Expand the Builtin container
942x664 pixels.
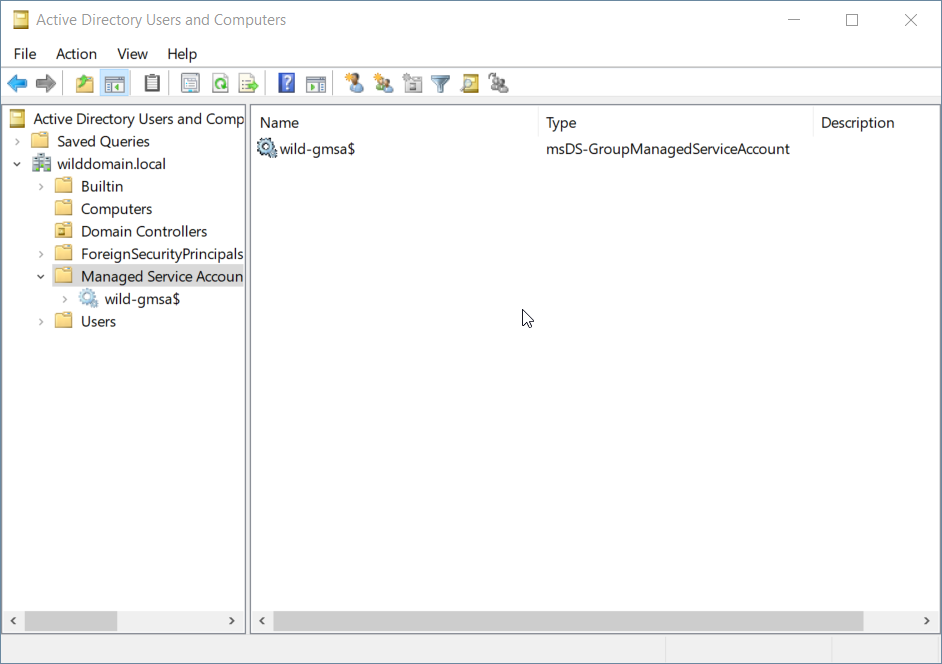click(41, 186)
